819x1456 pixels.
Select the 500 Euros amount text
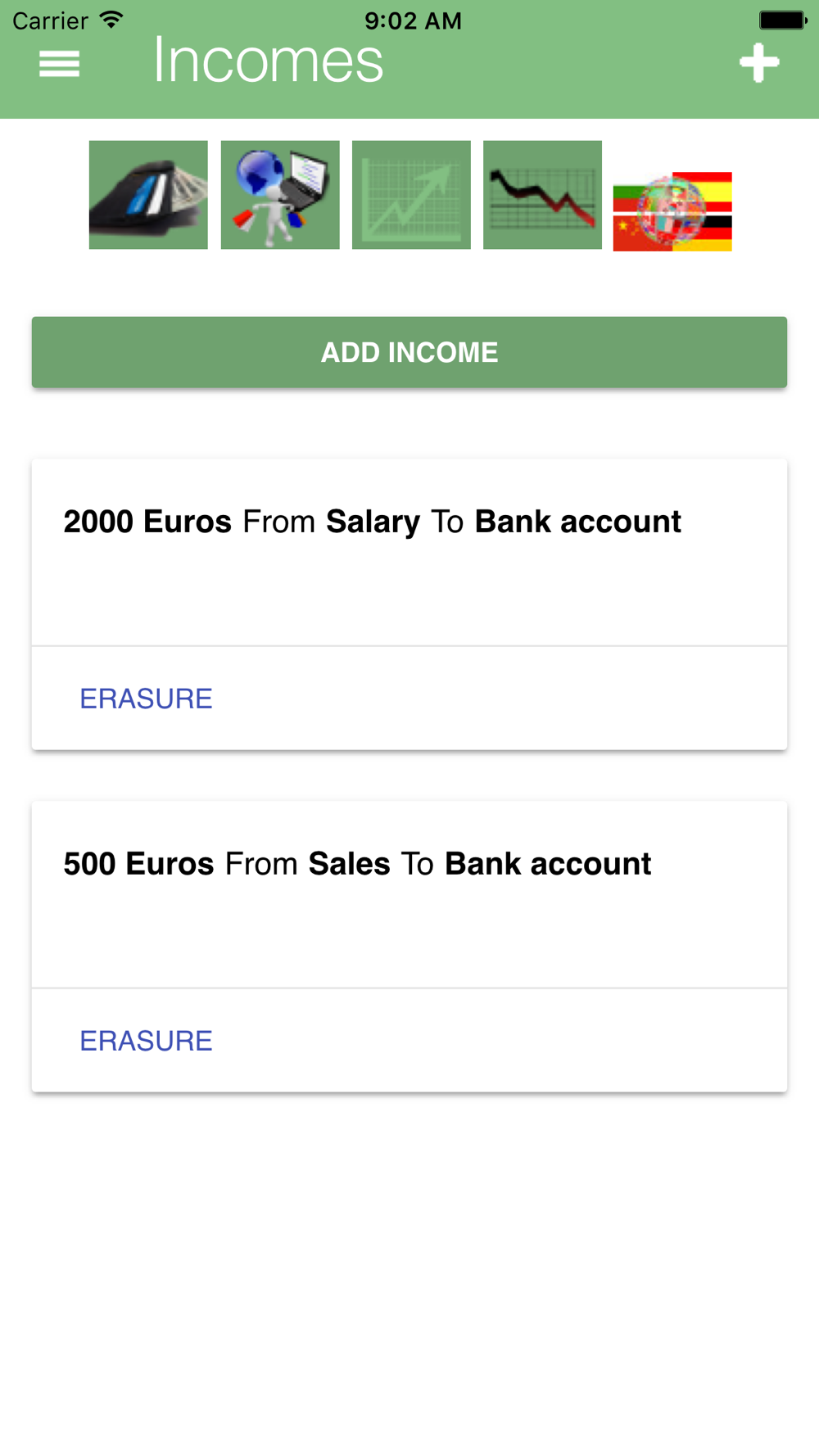[x=138, y=864]
